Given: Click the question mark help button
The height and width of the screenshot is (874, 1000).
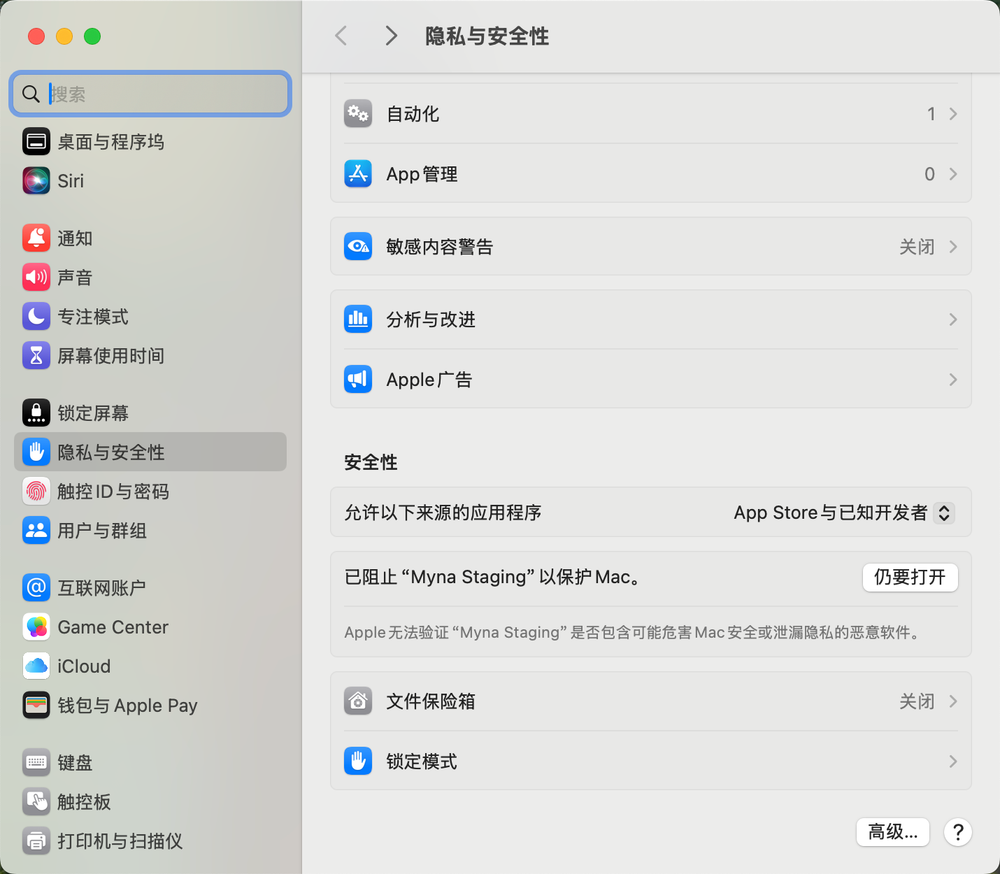Looking at the screenshot, I should (958, 832).
